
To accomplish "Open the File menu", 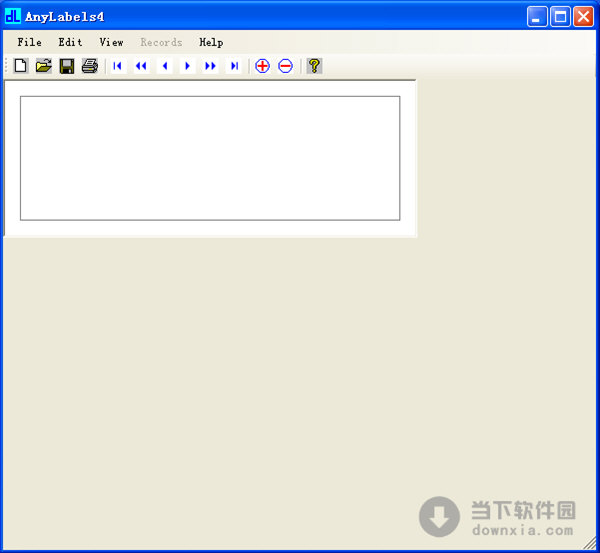I will [30, 42].
